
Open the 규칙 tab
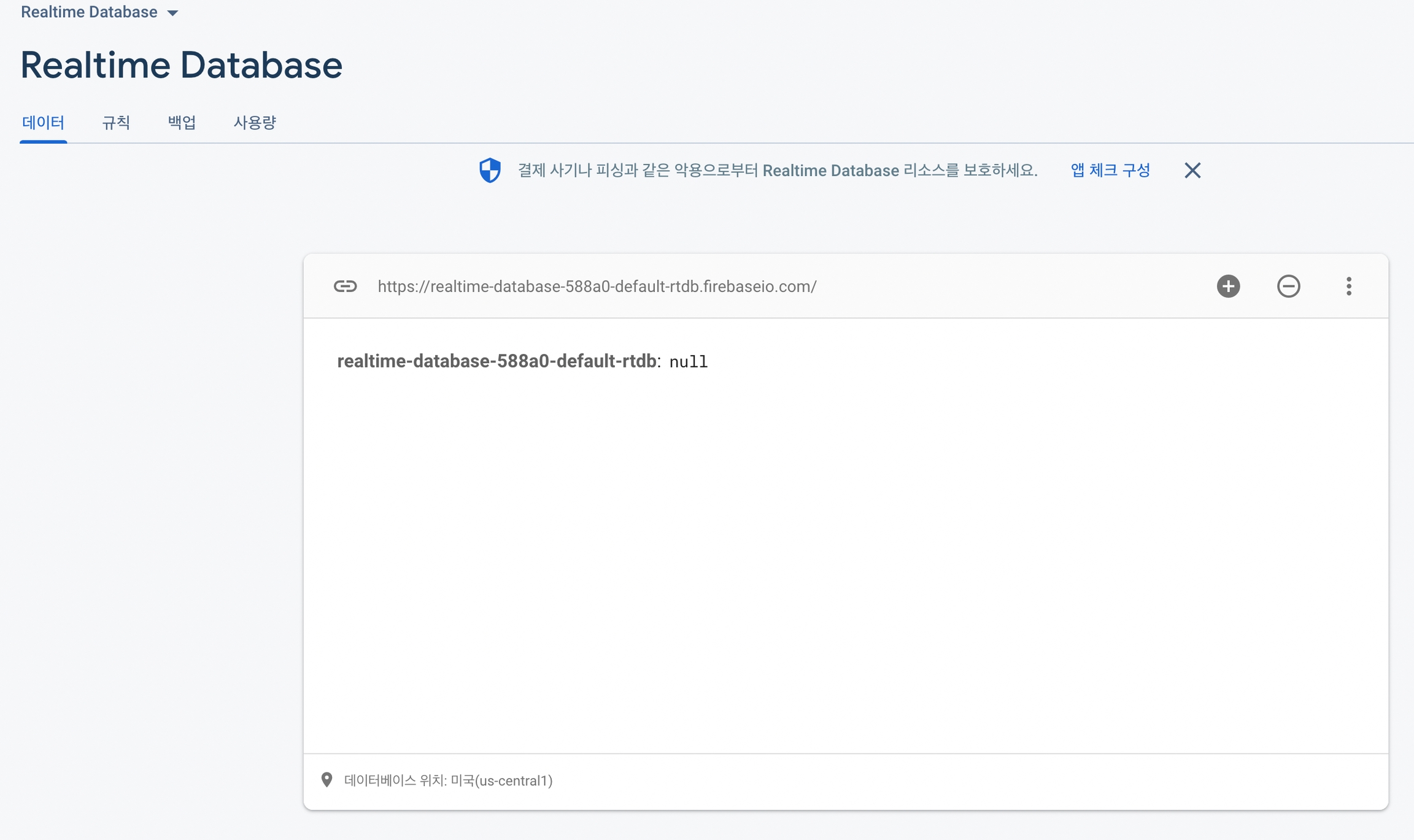pos(116,123)
